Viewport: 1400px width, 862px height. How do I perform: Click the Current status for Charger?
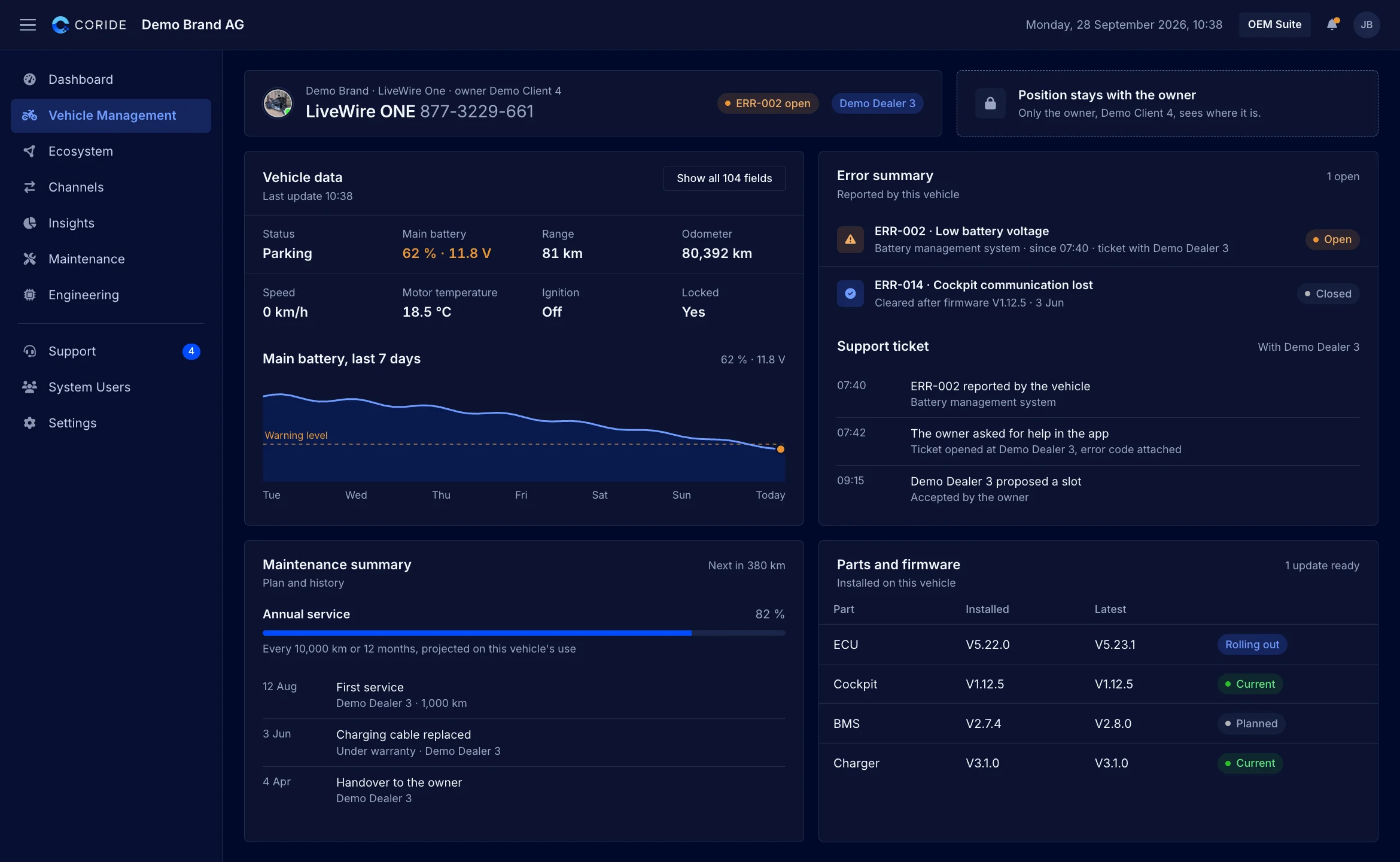1250,763
